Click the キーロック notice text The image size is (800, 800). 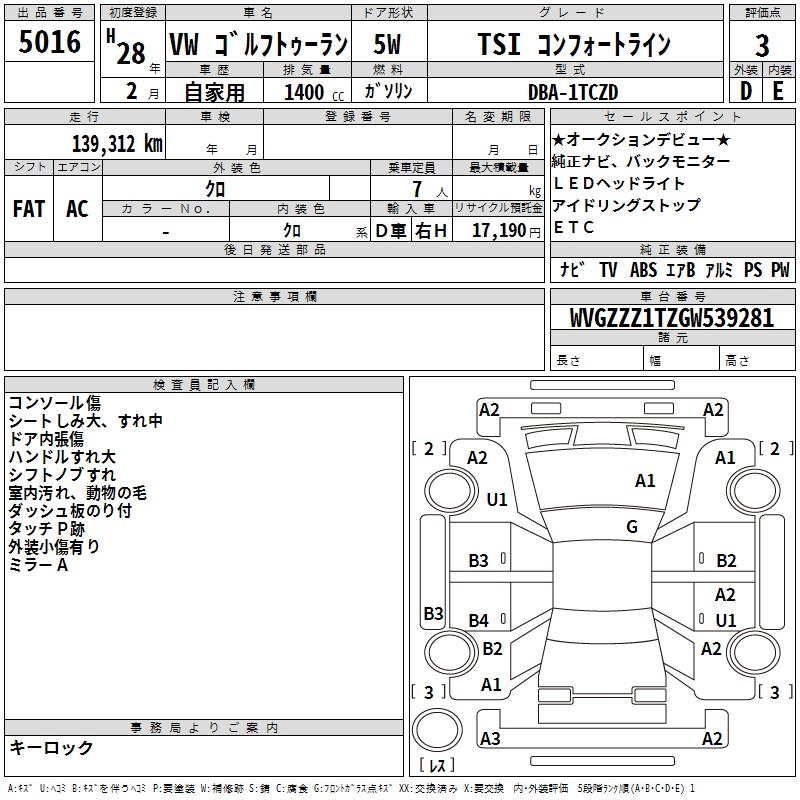tap(51, 747)
